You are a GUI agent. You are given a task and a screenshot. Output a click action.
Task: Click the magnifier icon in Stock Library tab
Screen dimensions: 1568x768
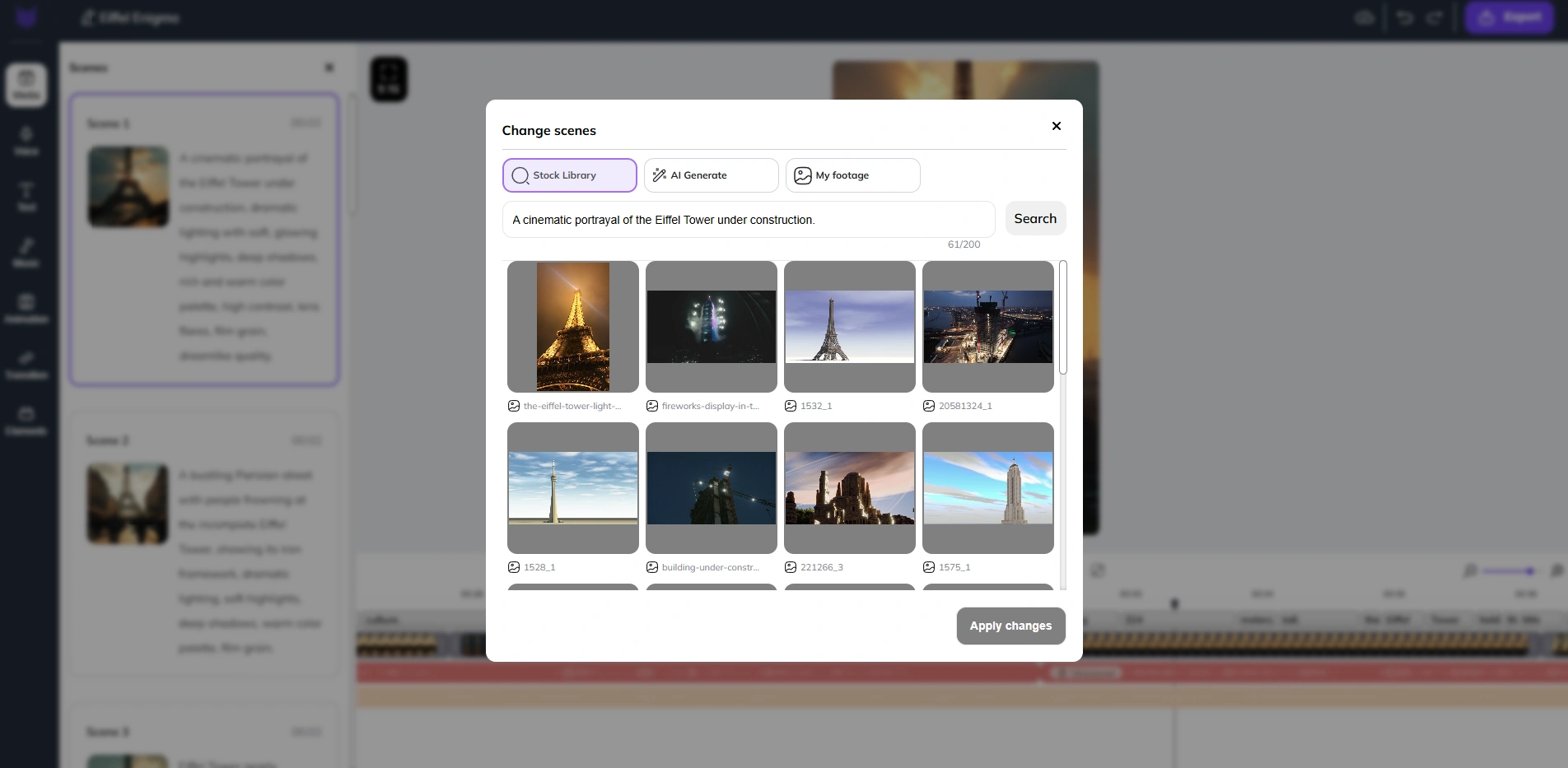pos(520,175)
